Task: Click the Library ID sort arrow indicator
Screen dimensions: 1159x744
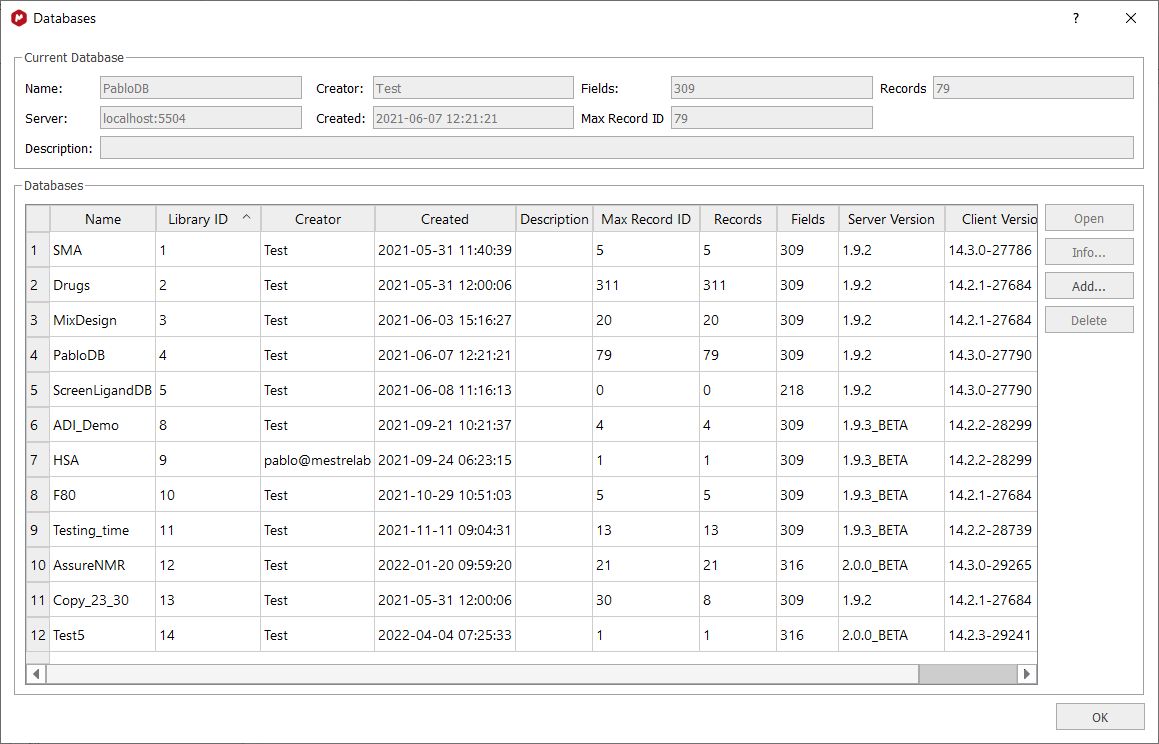Action: point(247,217)
